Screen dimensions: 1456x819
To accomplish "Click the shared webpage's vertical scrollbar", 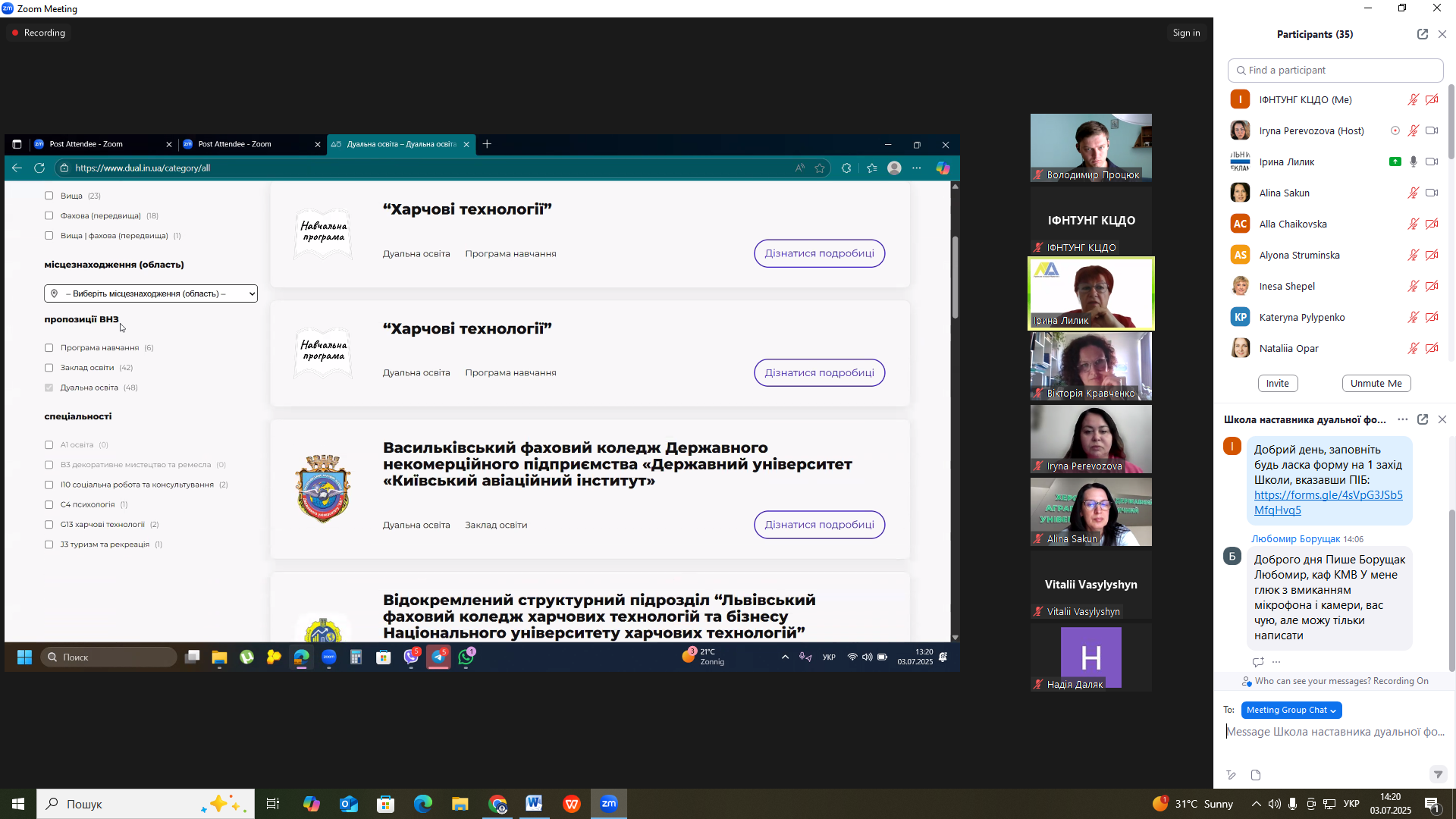I will (x=955, y=278).
